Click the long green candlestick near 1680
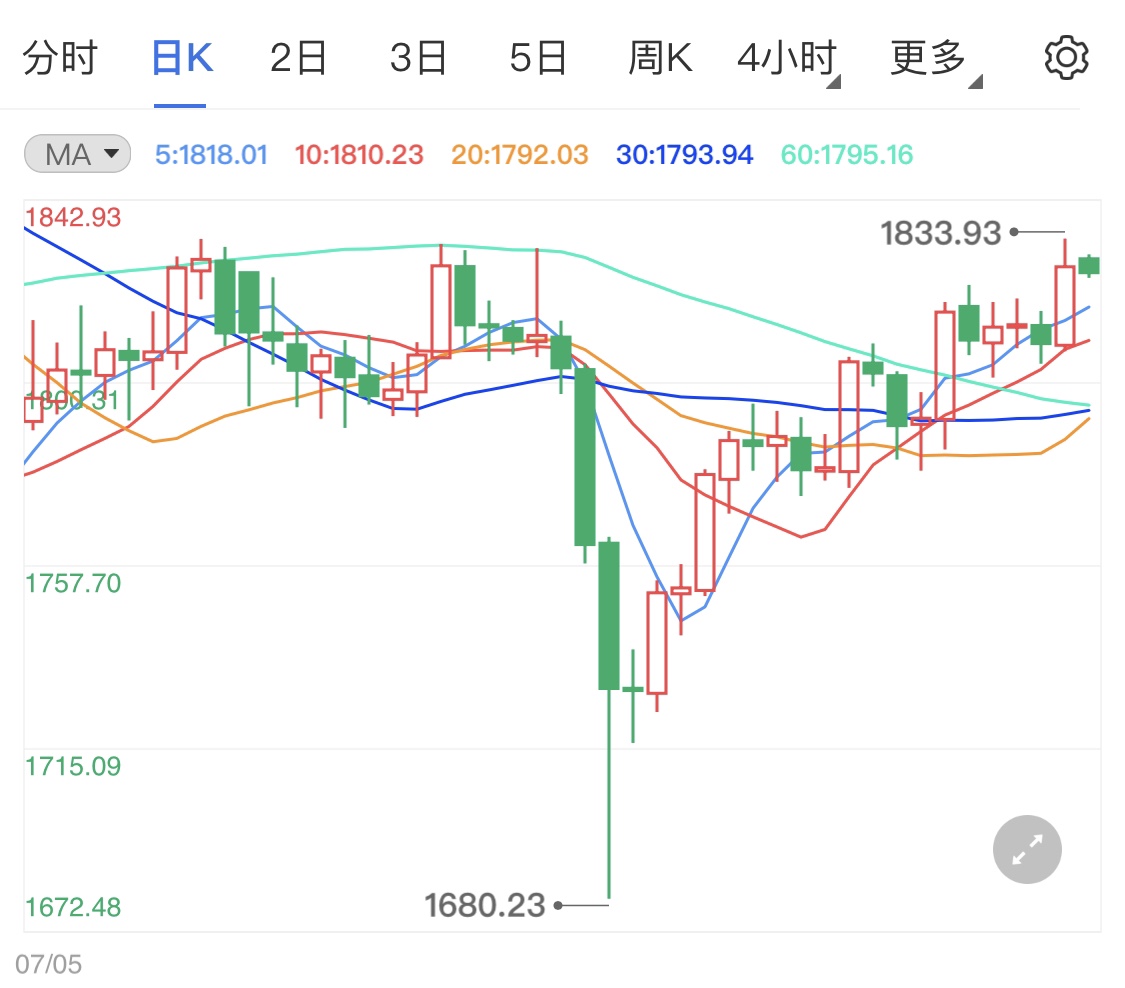 (608, 615)
